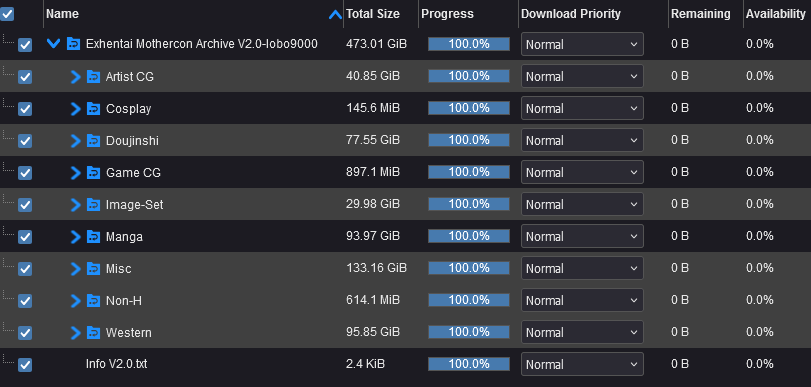Click the Doujinshi folder icon
This screenshot has height=387, width=811.
pyautogui.click(x=93, y=141)
